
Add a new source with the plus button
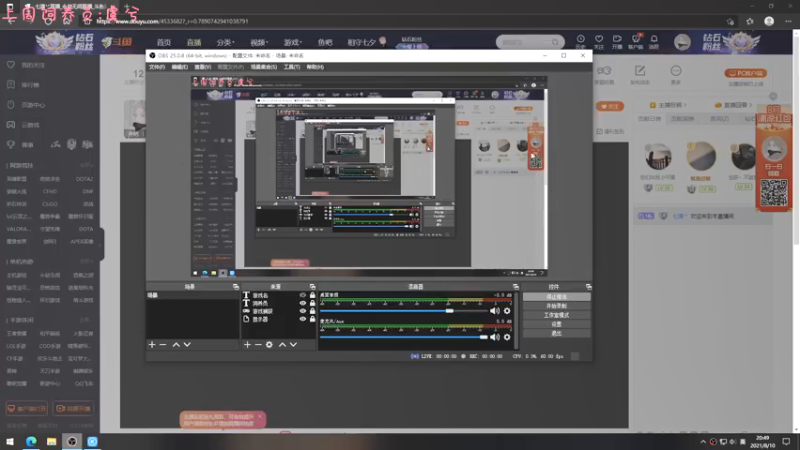(247, 345)
